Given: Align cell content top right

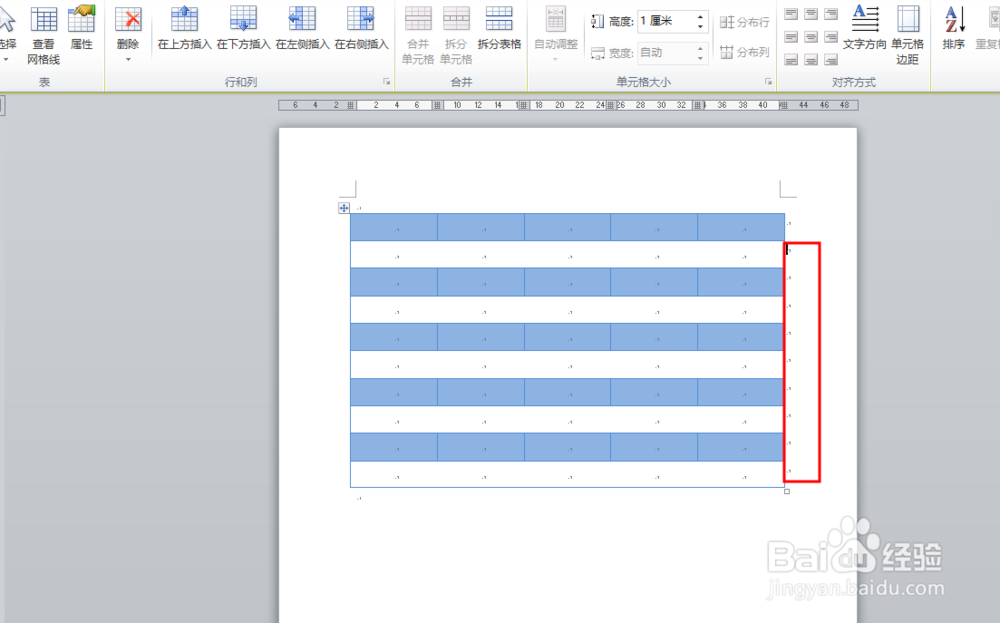Looking at the screenshot, I should (x=830, y=13).
